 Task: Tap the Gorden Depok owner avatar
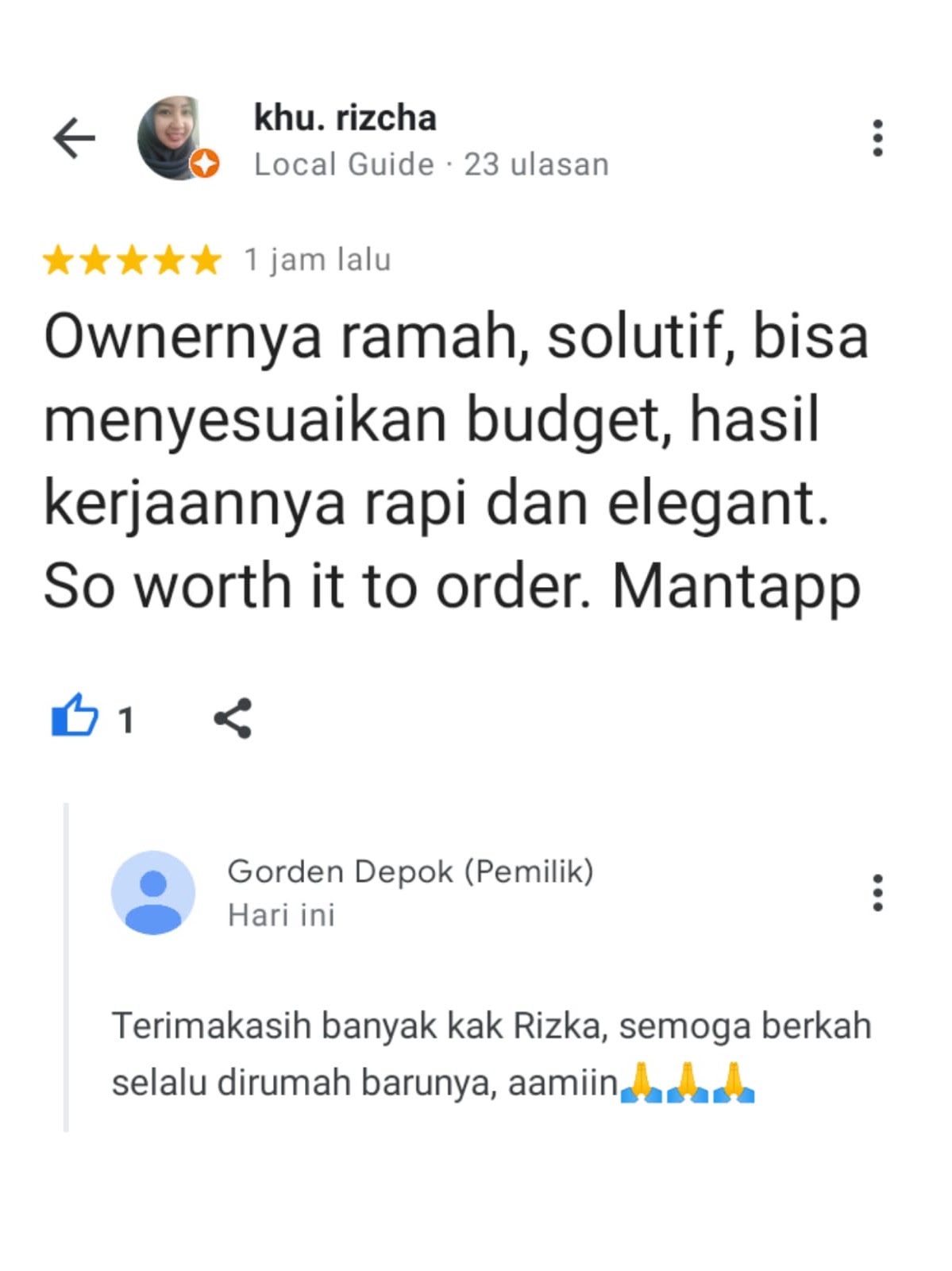tap(153, 892)
